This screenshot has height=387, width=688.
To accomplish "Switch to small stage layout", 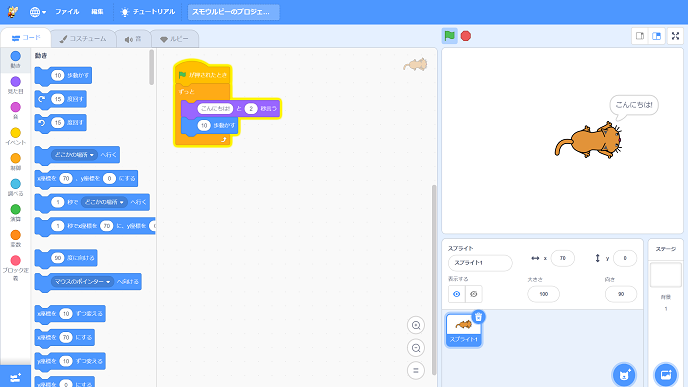I will pyautogui.click(x=640, y=36).
